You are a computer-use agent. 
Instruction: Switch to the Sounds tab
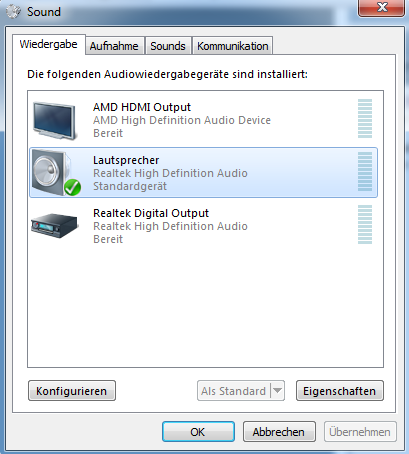[x=168, y=46]
